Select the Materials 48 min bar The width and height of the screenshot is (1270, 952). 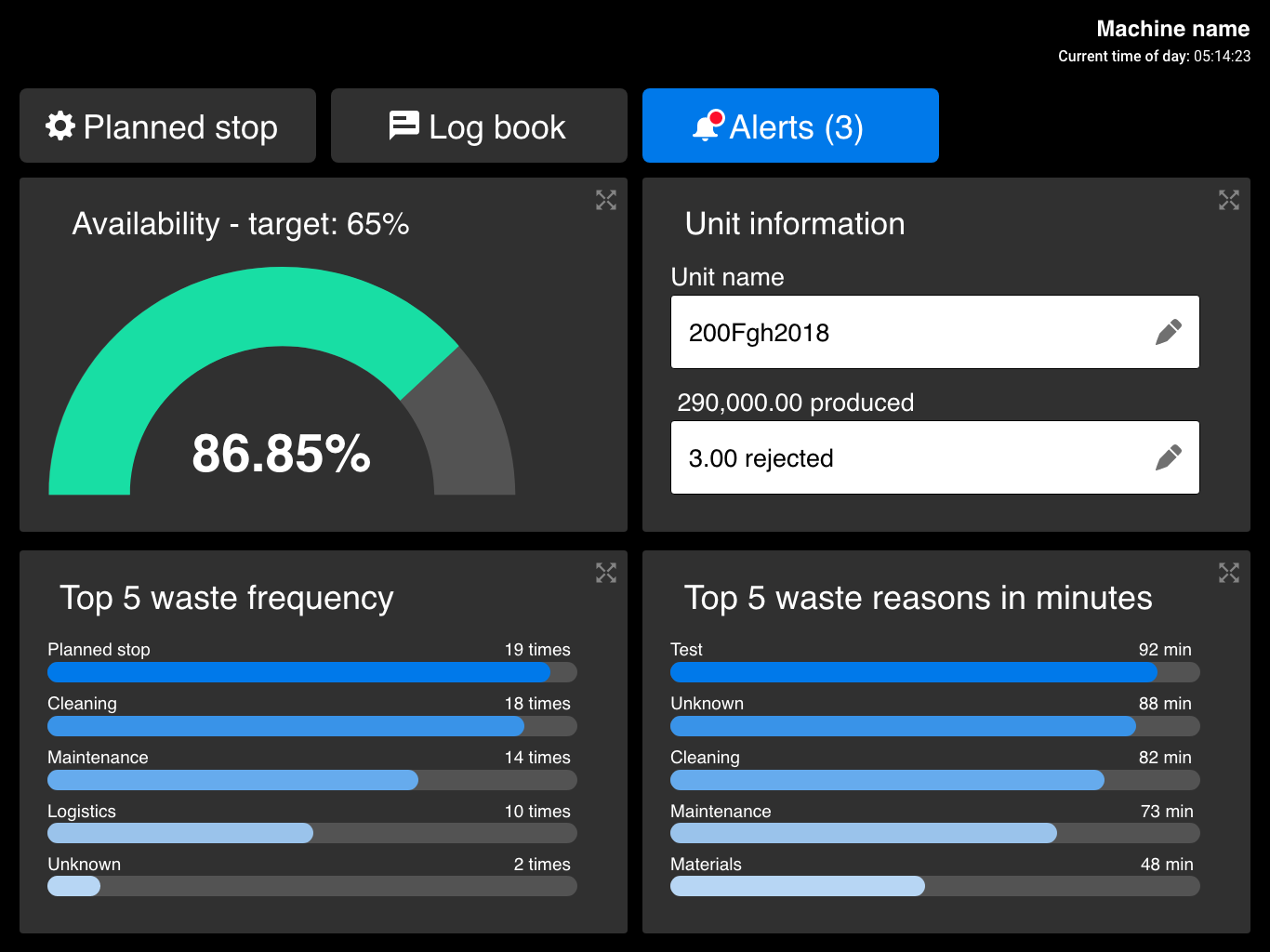point(797,886)
